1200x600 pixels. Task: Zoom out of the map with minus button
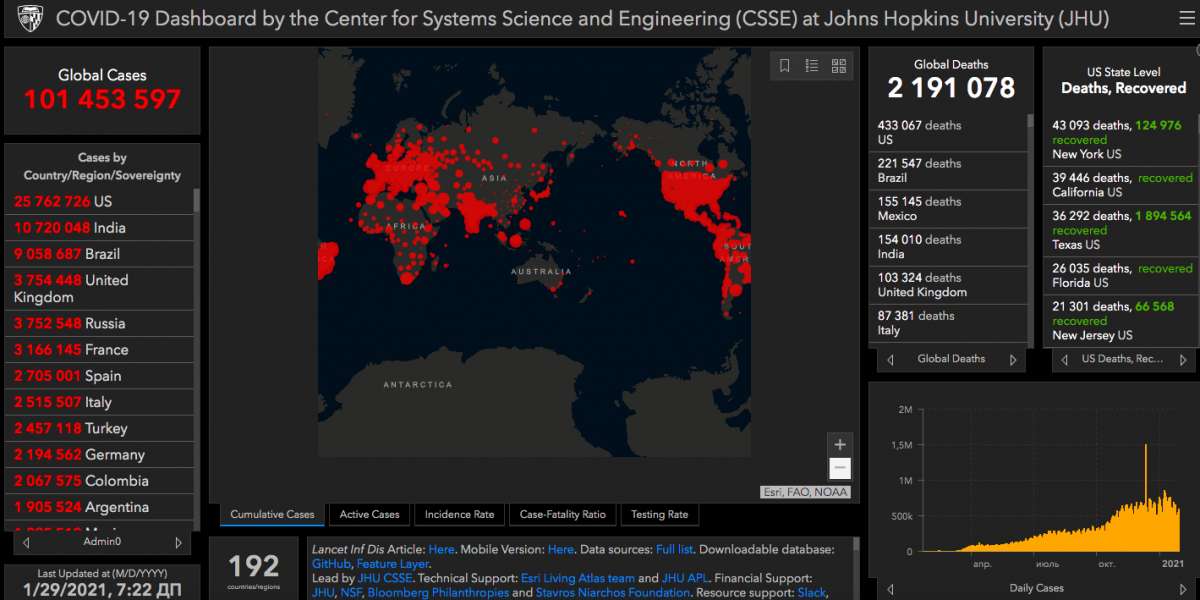coord(840,468)
